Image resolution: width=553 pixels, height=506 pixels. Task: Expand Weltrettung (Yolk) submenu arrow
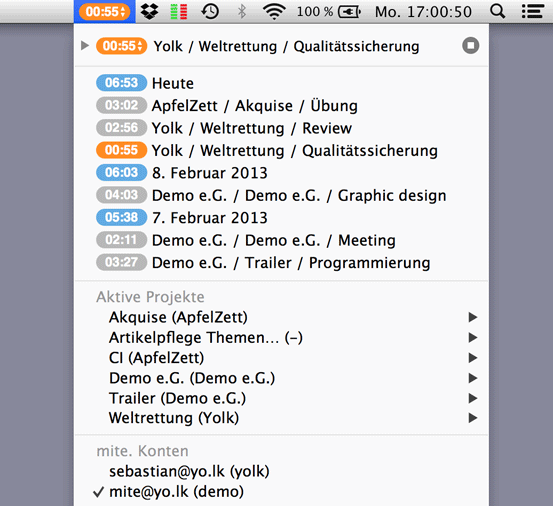click(473, 418)
